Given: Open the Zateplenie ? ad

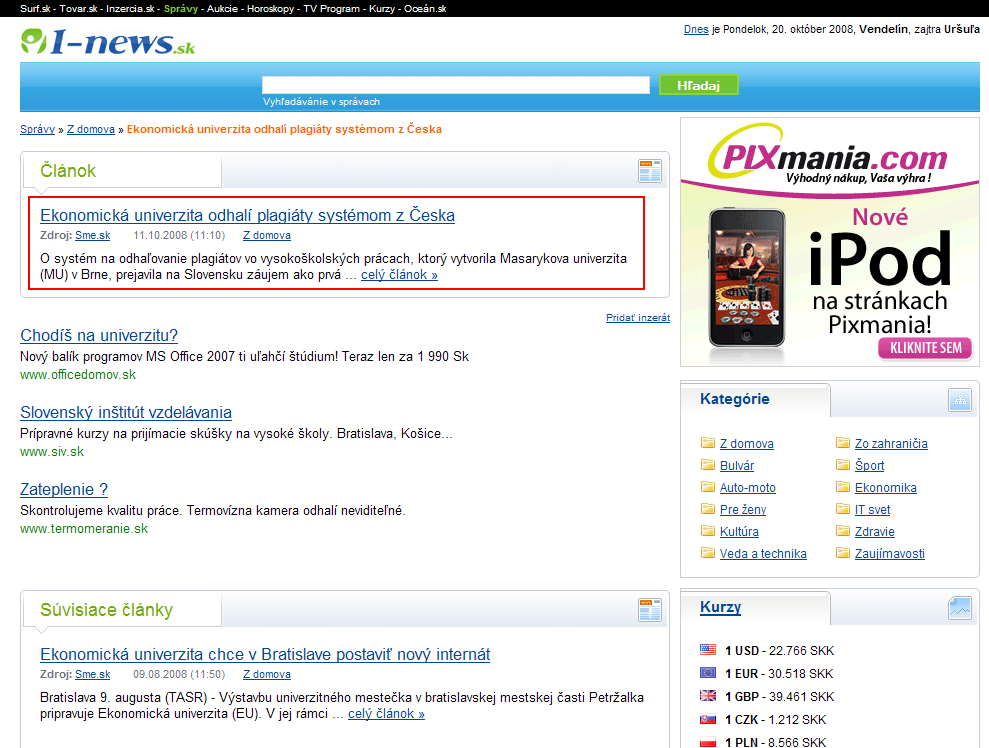Looking at the screenshot, I should pos(64,489).
